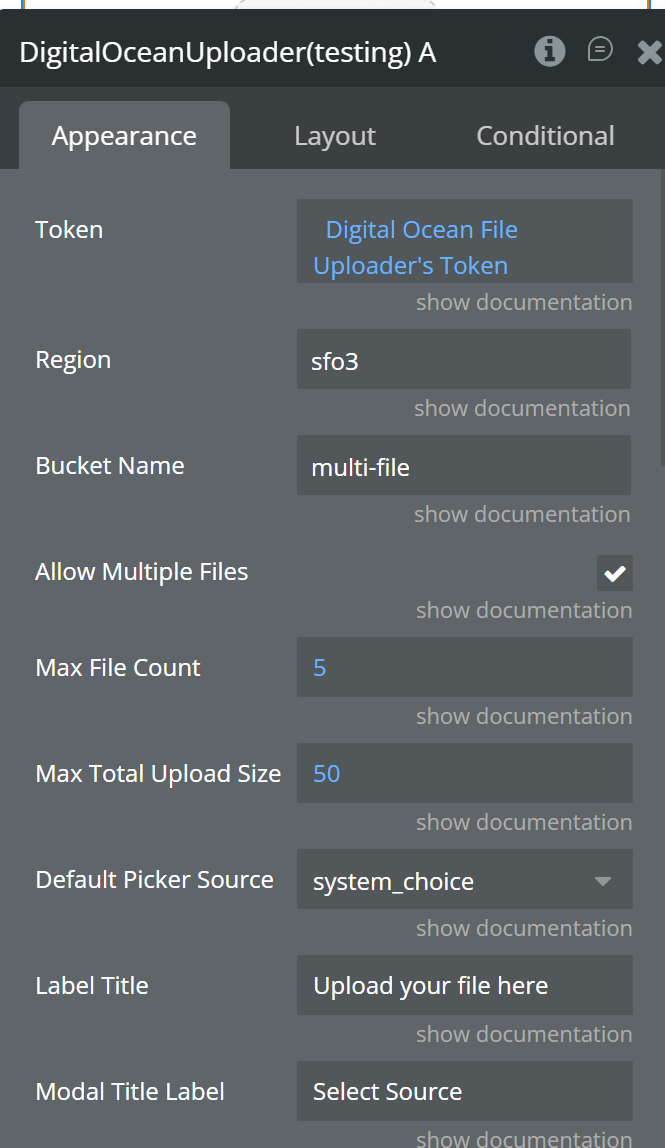Edit the Bucket Name multi-file field
This screenshot has height=1148, width=665.
pos(464,466)
